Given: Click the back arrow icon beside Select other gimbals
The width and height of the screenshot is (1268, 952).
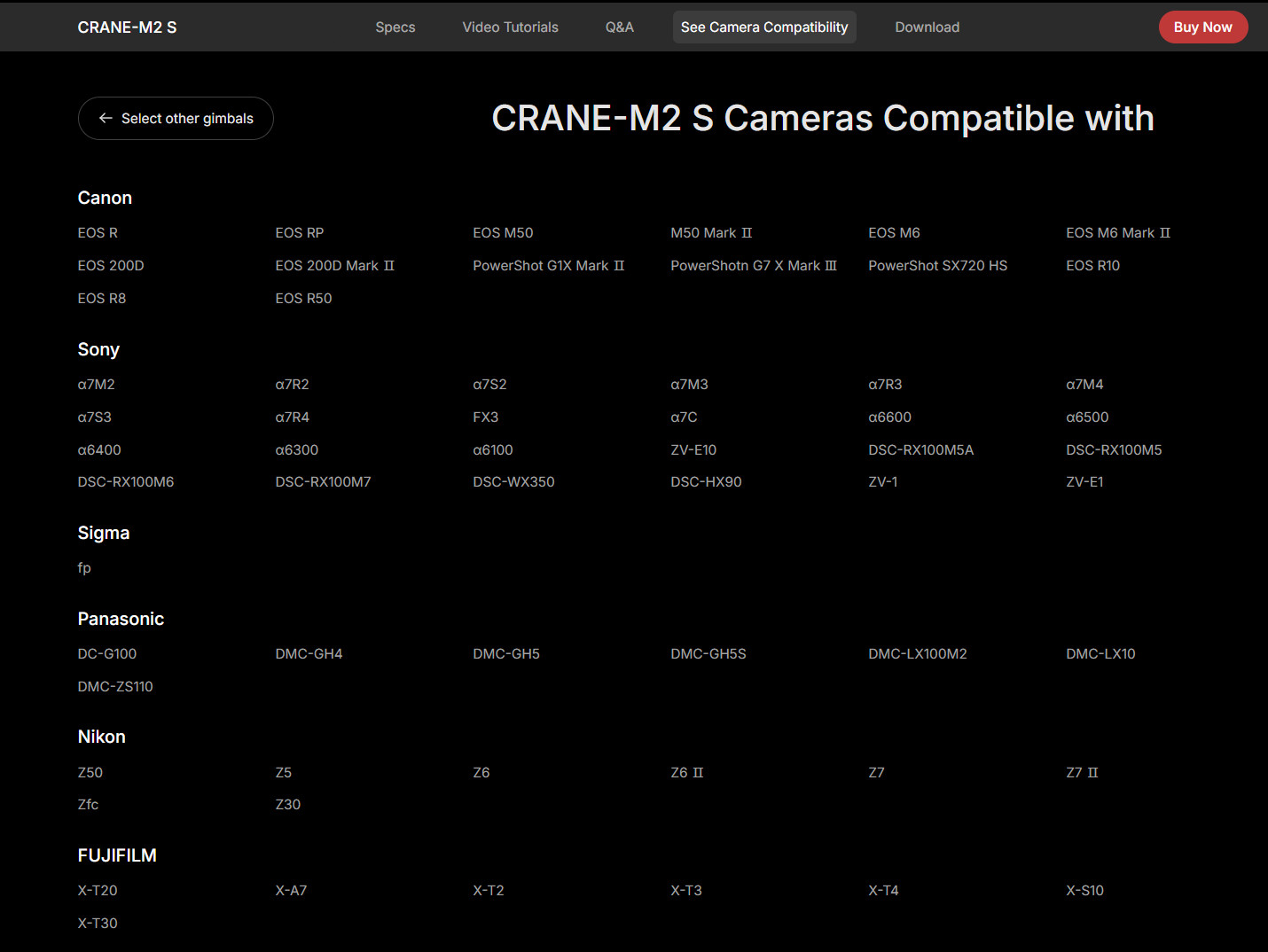Looking at the screenshot, I should (x=106, y=118).
